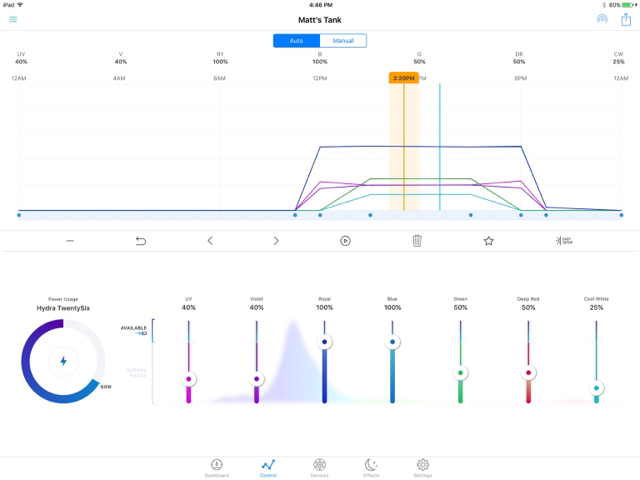
Task: Open the Effects tab
Action: (371, 468)
